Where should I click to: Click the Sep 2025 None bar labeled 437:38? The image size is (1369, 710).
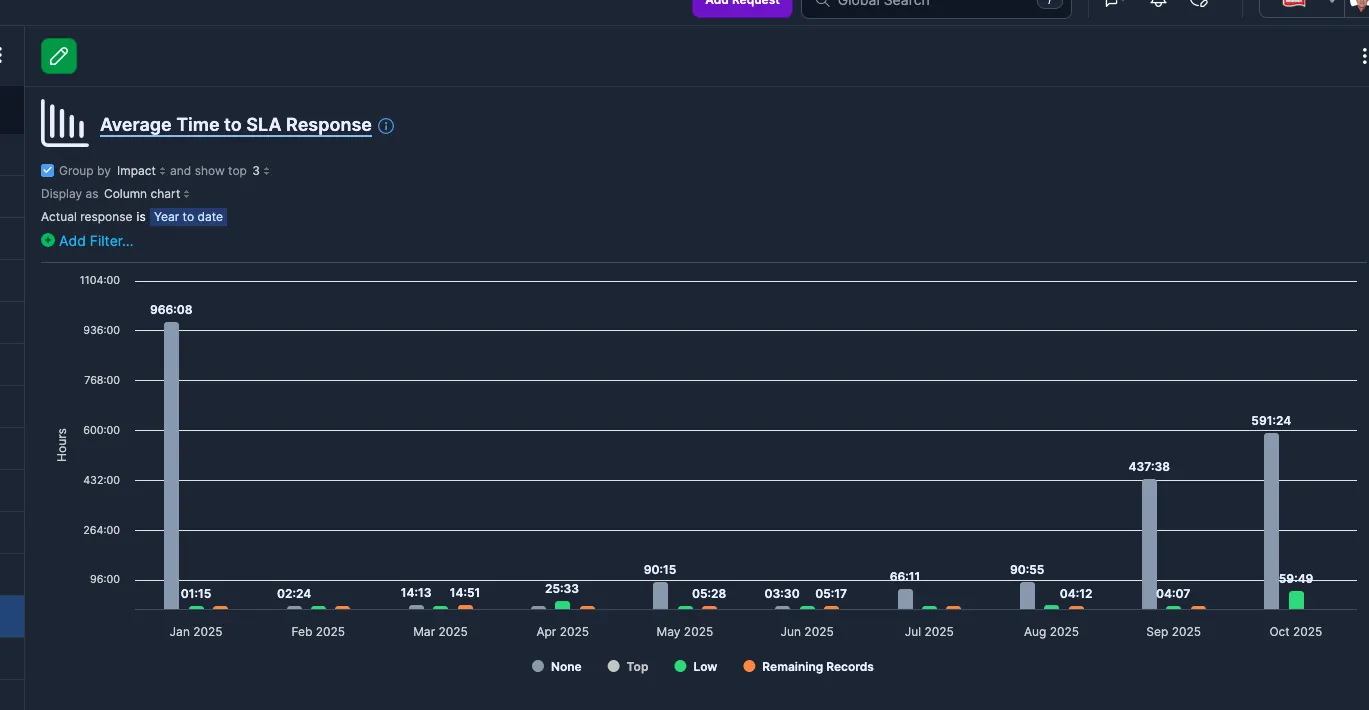1149,544
